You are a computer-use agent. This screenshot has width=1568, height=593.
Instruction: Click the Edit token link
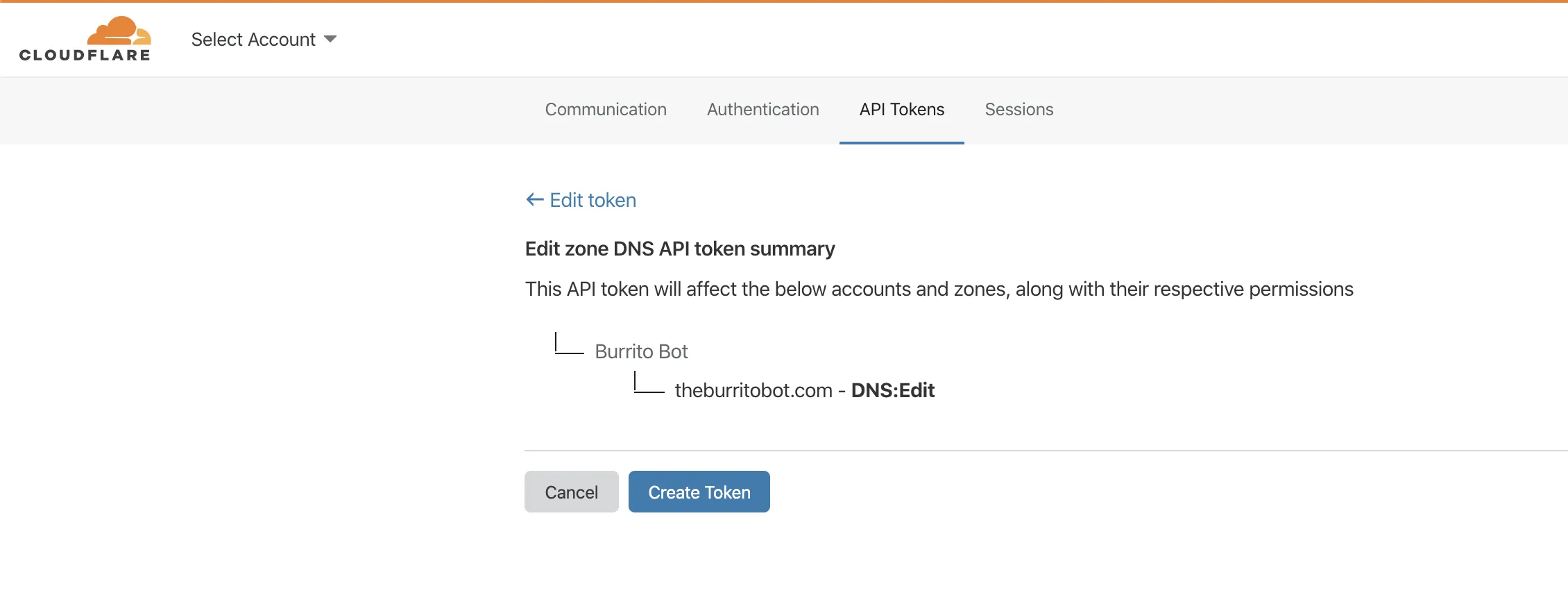pyautogui.click(x=593, y=200)
